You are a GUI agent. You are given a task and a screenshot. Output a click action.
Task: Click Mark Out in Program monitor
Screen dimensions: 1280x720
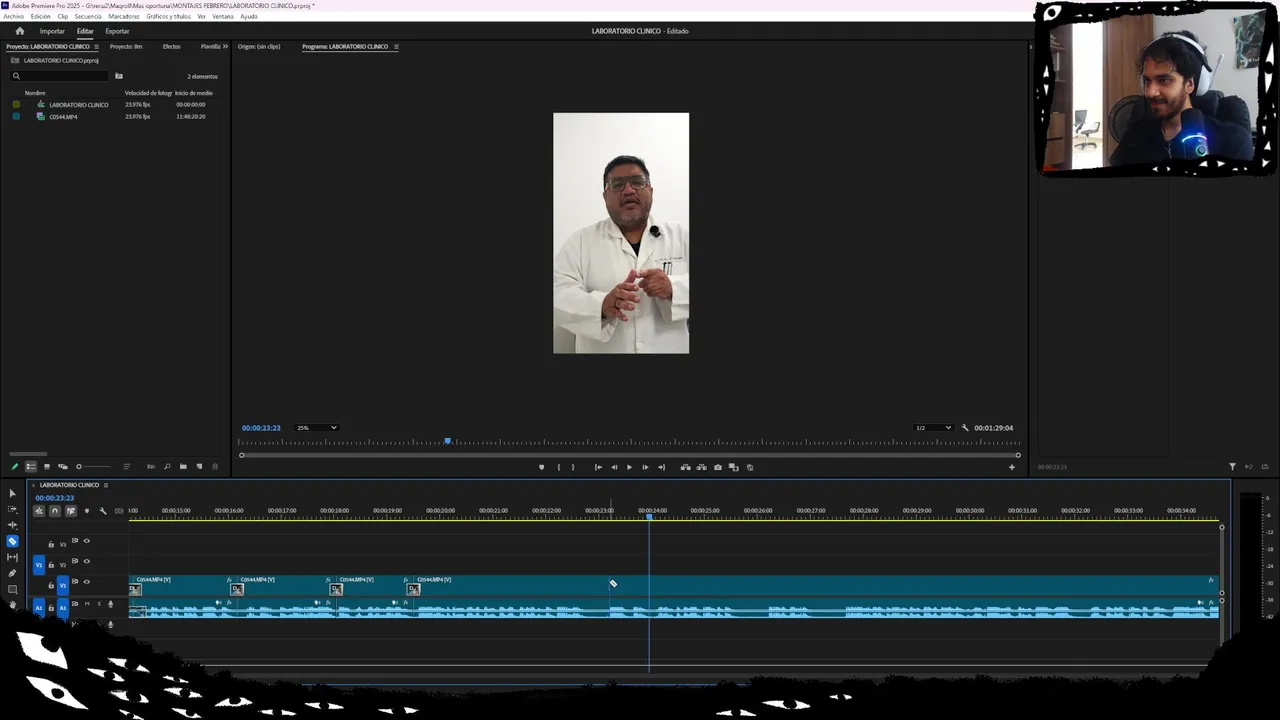point(573,467)
